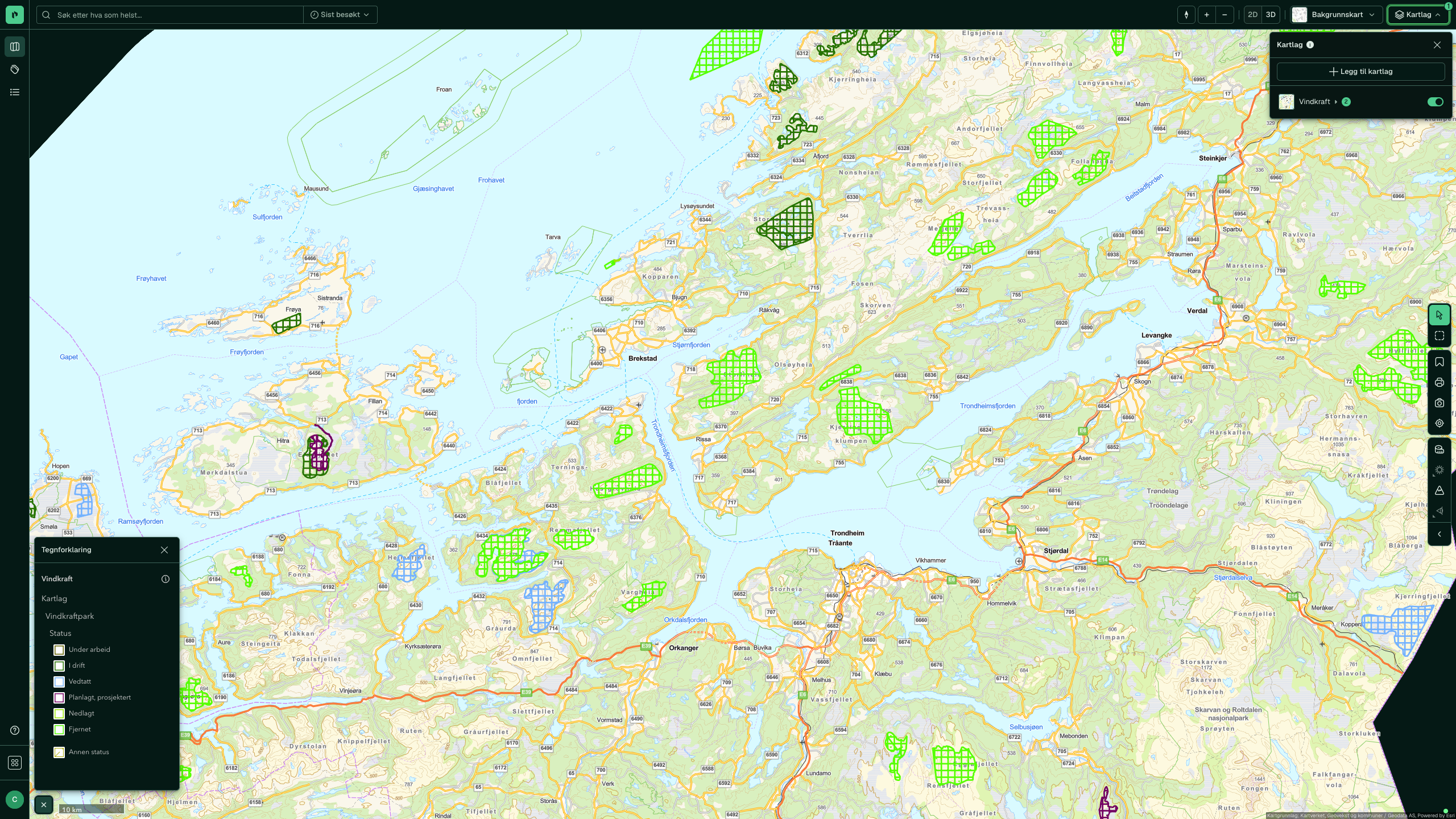1456x819 pixels.
Task: Take a map screenshot with camera icon
Action: pyautogui.click(x=1440, y=403)
